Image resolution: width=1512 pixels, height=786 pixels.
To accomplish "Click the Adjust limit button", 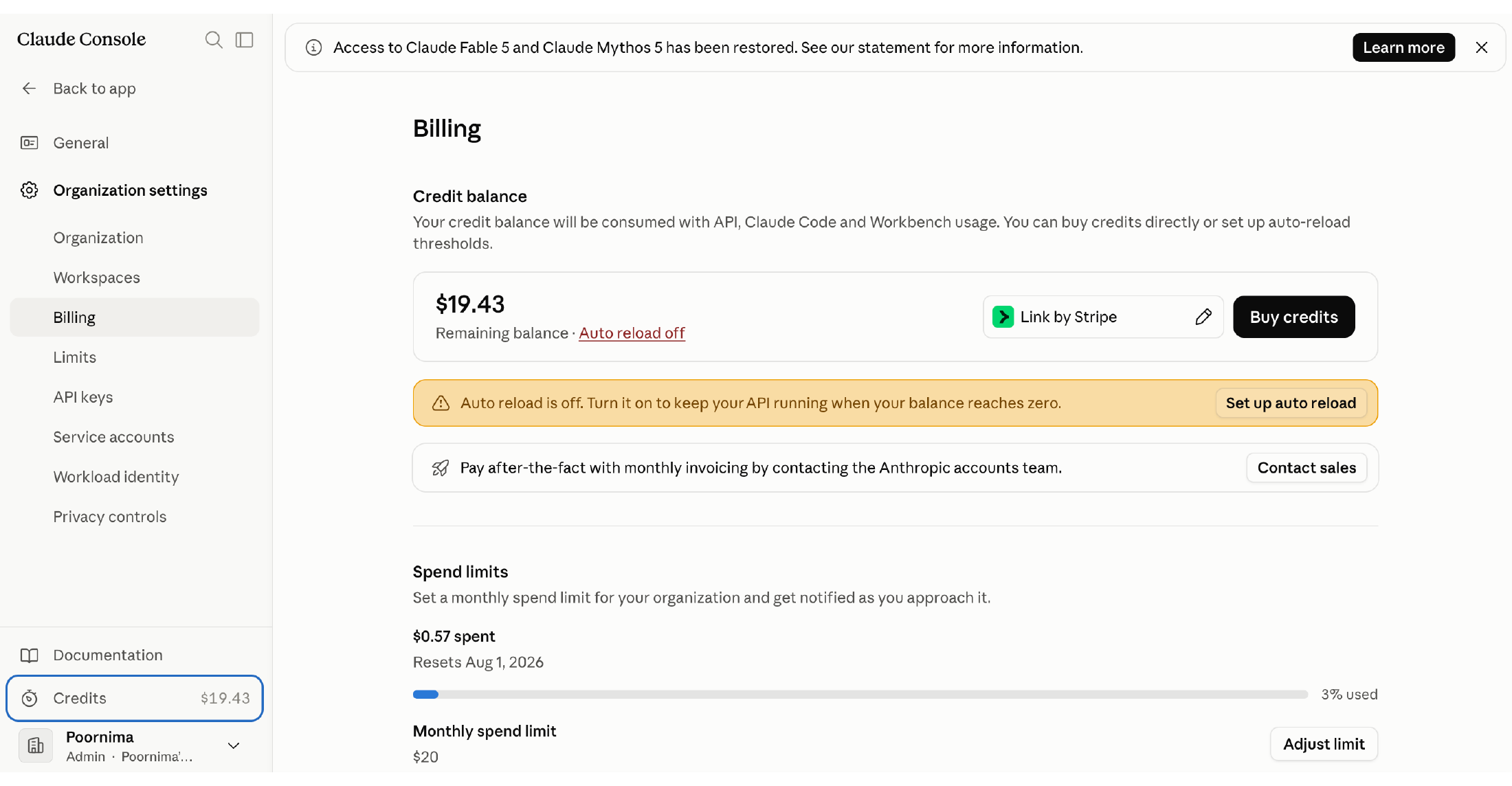I will point(1324,744).
